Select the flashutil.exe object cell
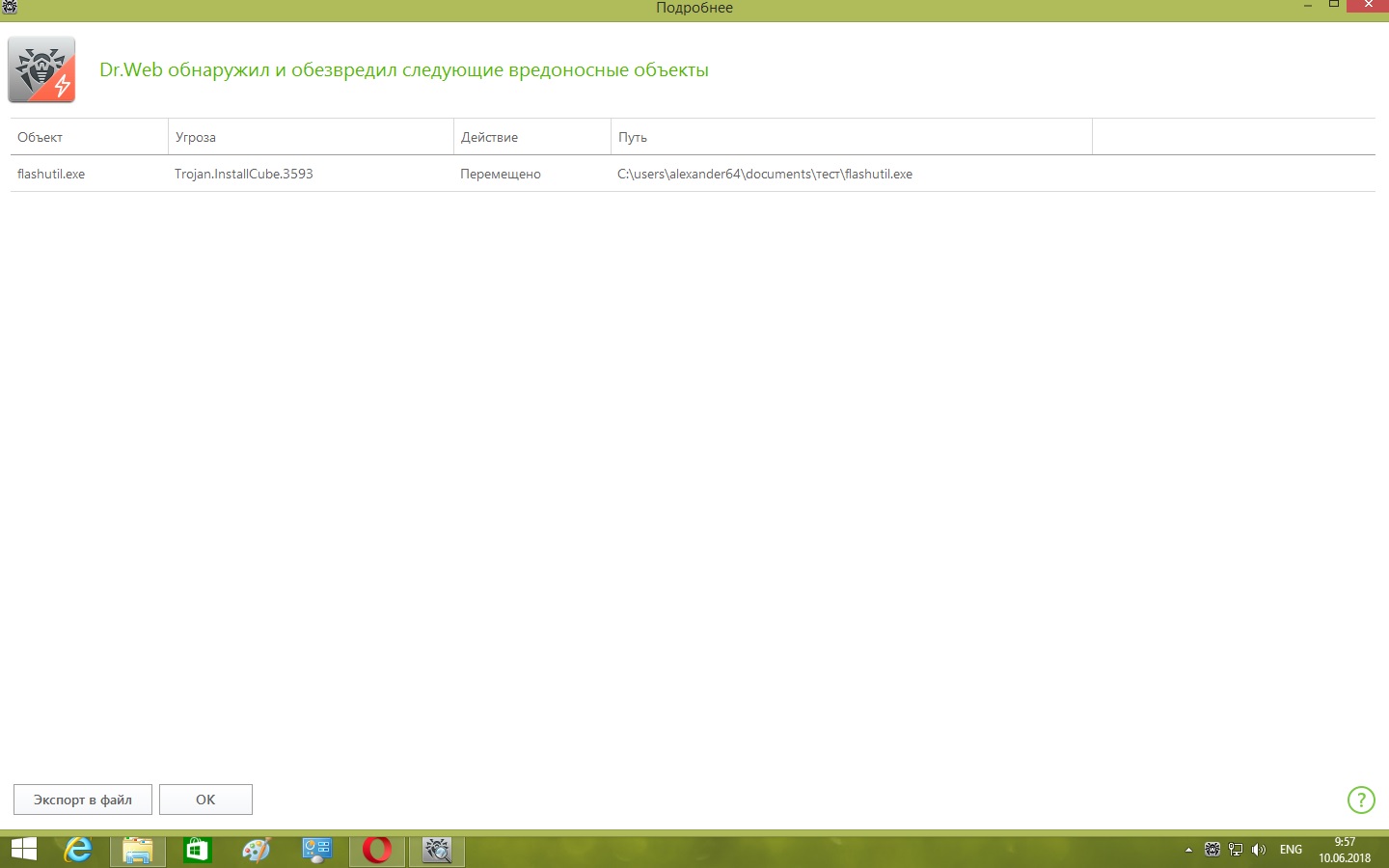Screen dimensions: 1389x868 point(51,174)
